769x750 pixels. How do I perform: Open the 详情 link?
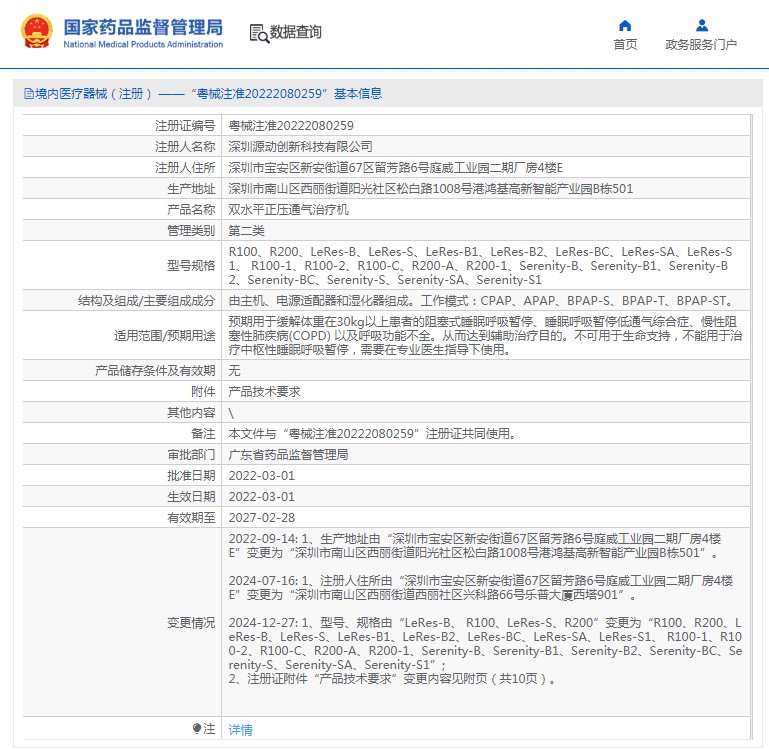pos(240,729)
